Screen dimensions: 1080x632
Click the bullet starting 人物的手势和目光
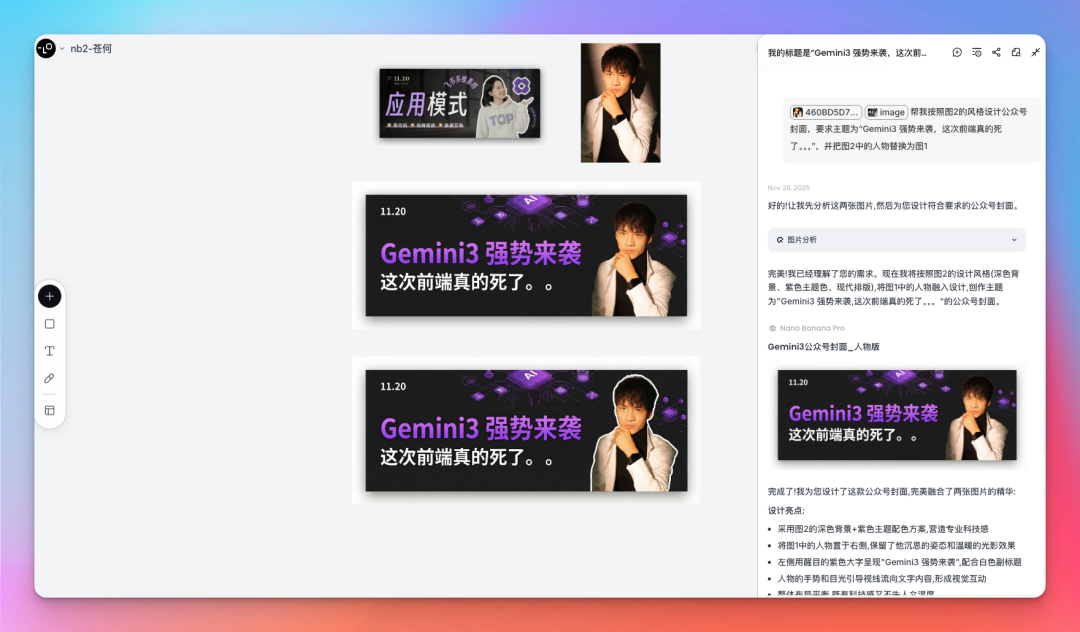point(882,579)
